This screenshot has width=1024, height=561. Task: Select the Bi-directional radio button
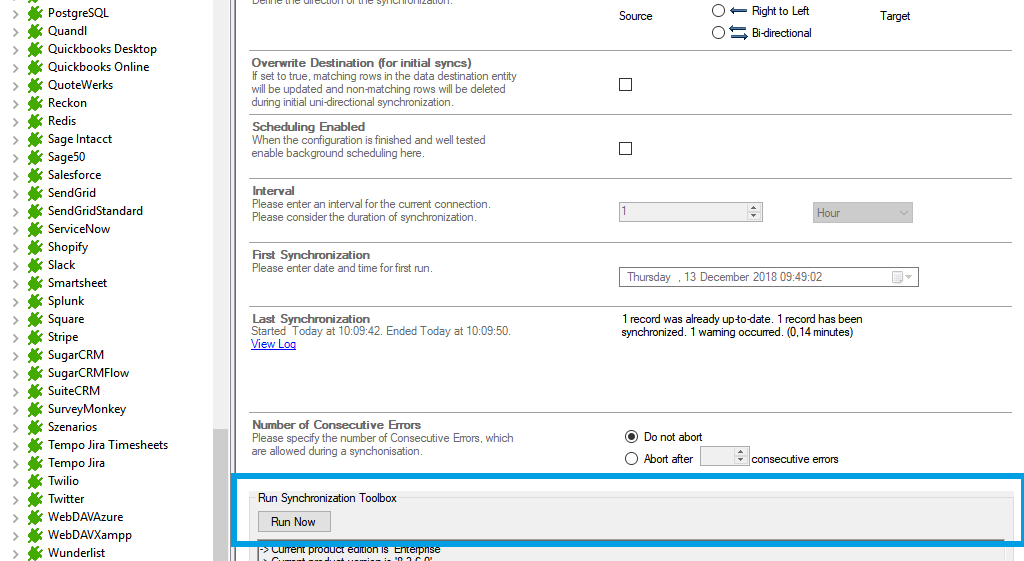point(718,33)
